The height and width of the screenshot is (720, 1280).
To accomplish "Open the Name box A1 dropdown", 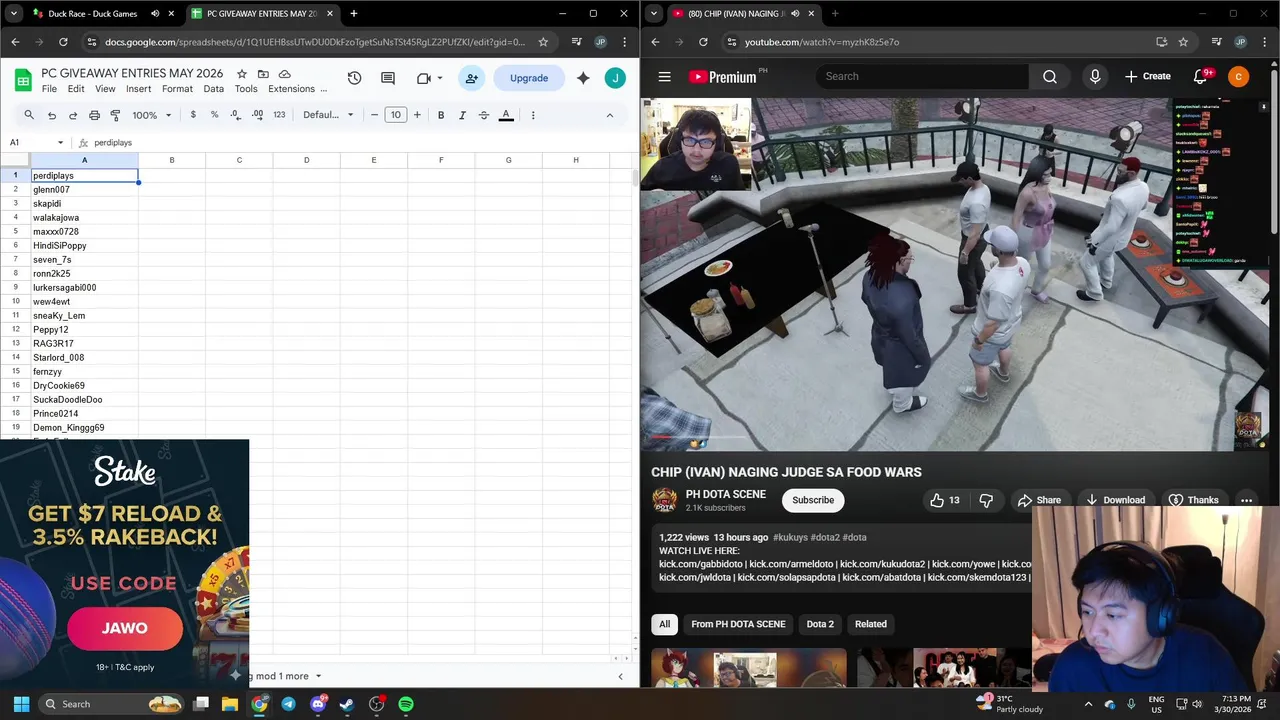I will [60, 143].
